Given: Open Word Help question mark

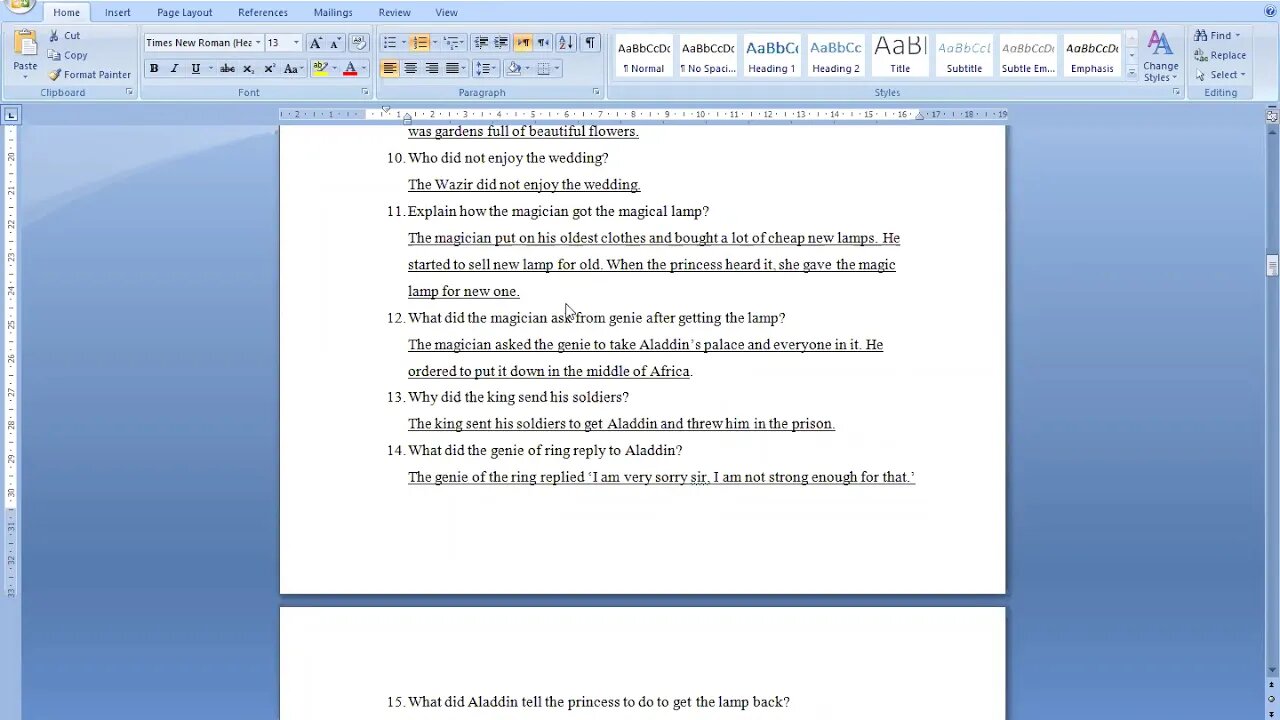Looking at the screenshot, I should point(1268,10).
